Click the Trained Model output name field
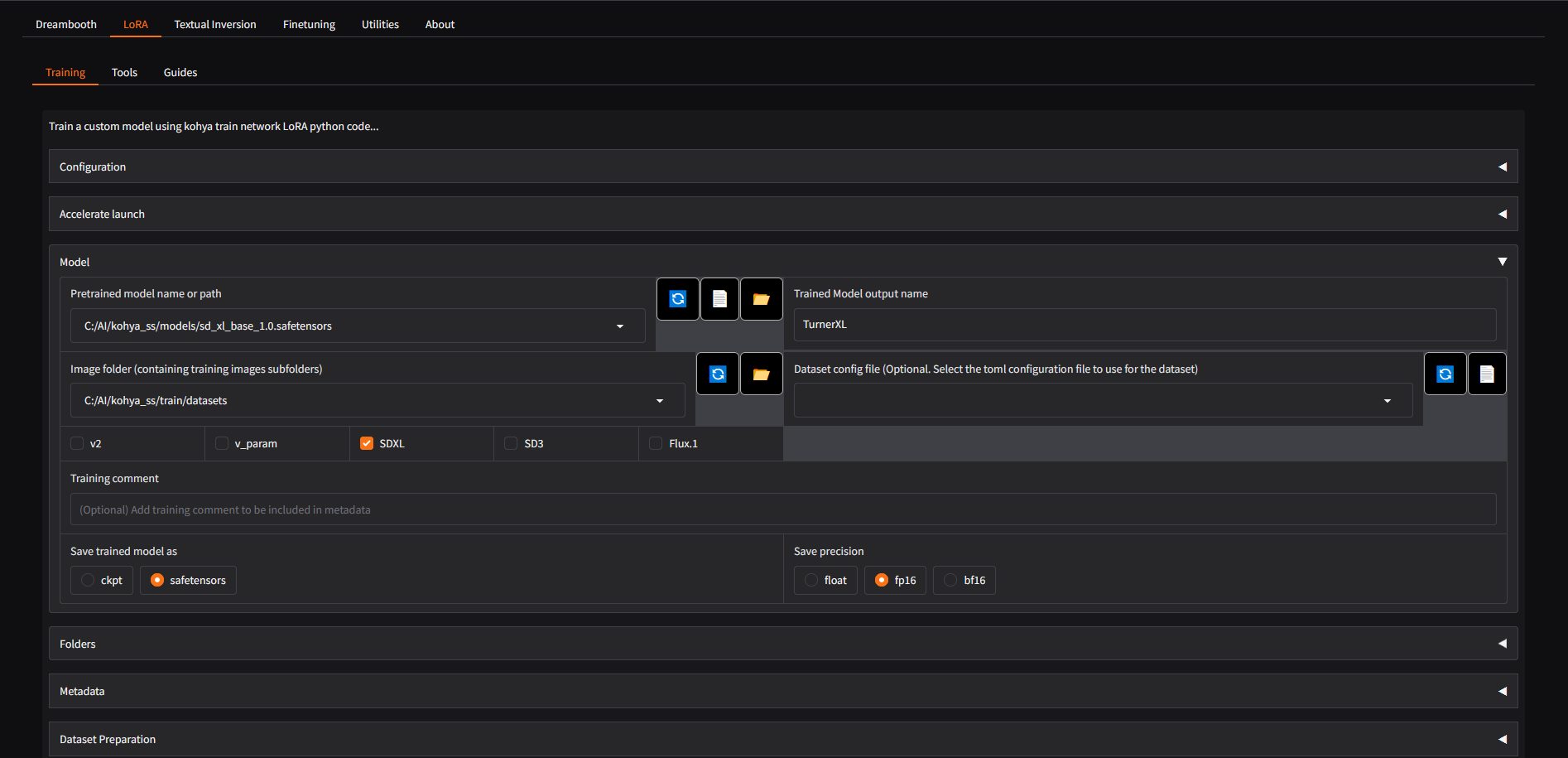Viewport: 1568px width, 758px height. 1143,324
